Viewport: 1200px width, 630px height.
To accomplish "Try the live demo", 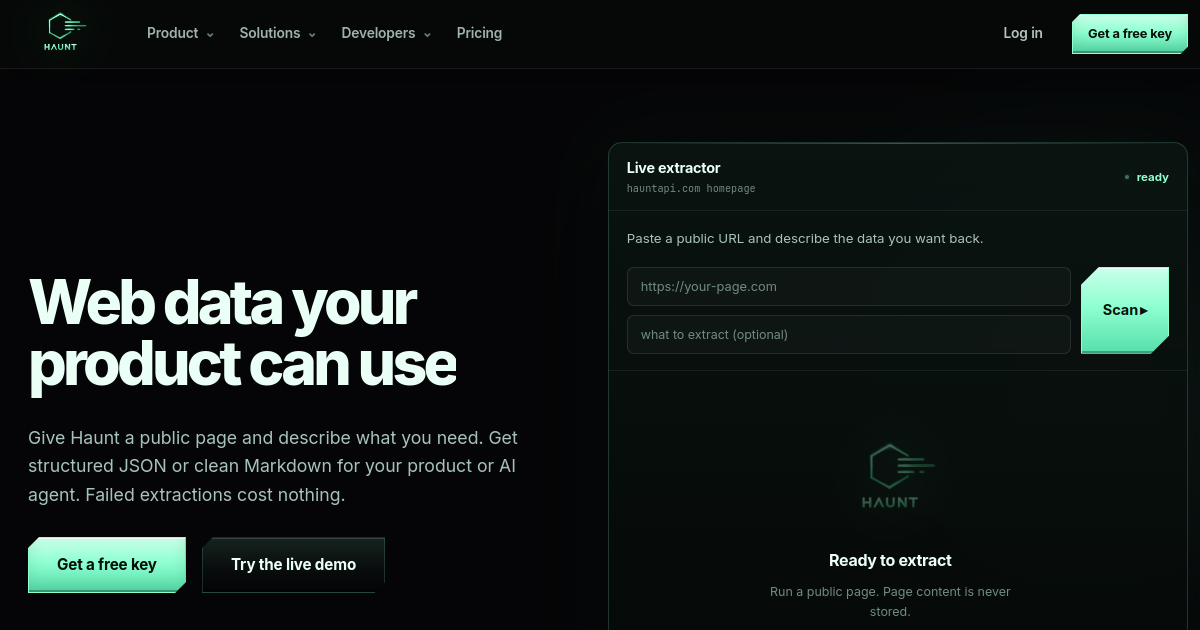I will [293, 565].
